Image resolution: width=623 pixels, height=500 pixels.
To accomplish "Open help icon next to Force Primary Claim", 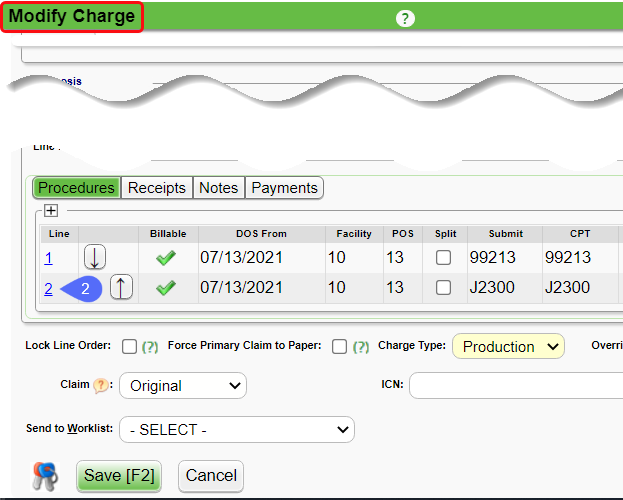I will pos(360,347).
